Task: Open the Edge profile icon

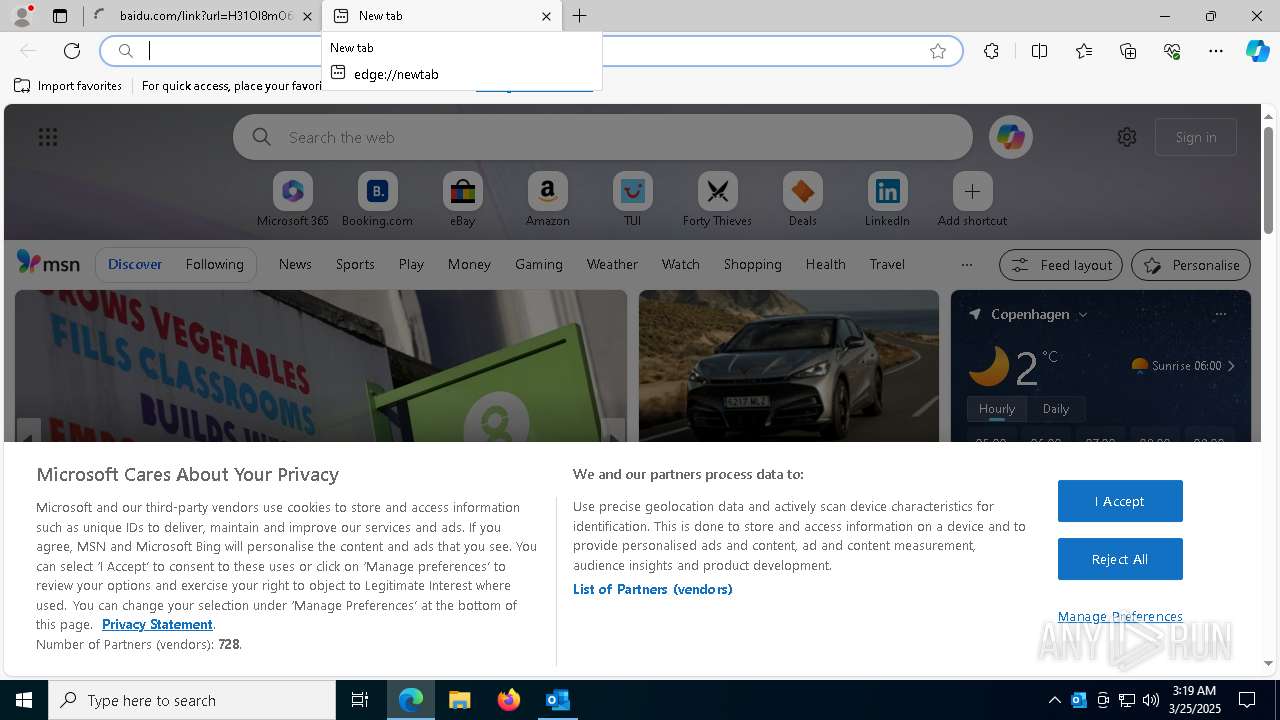Action: click(x=21, y=15)
